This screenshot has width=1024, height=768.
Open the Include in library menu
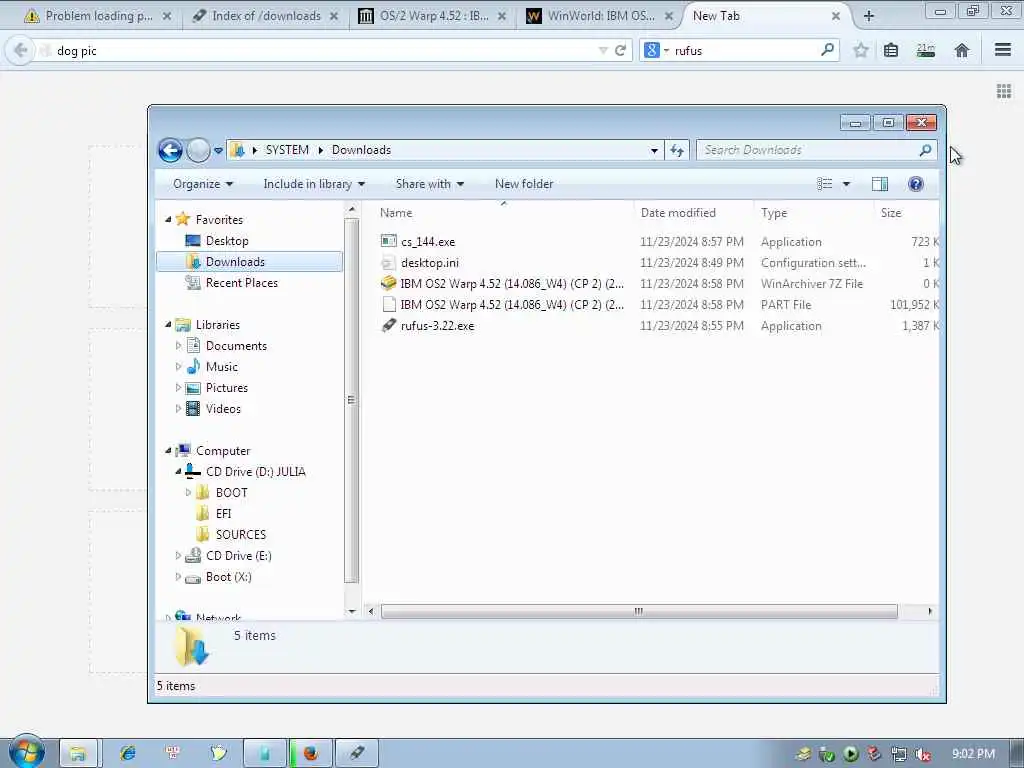tap(313, 184)
